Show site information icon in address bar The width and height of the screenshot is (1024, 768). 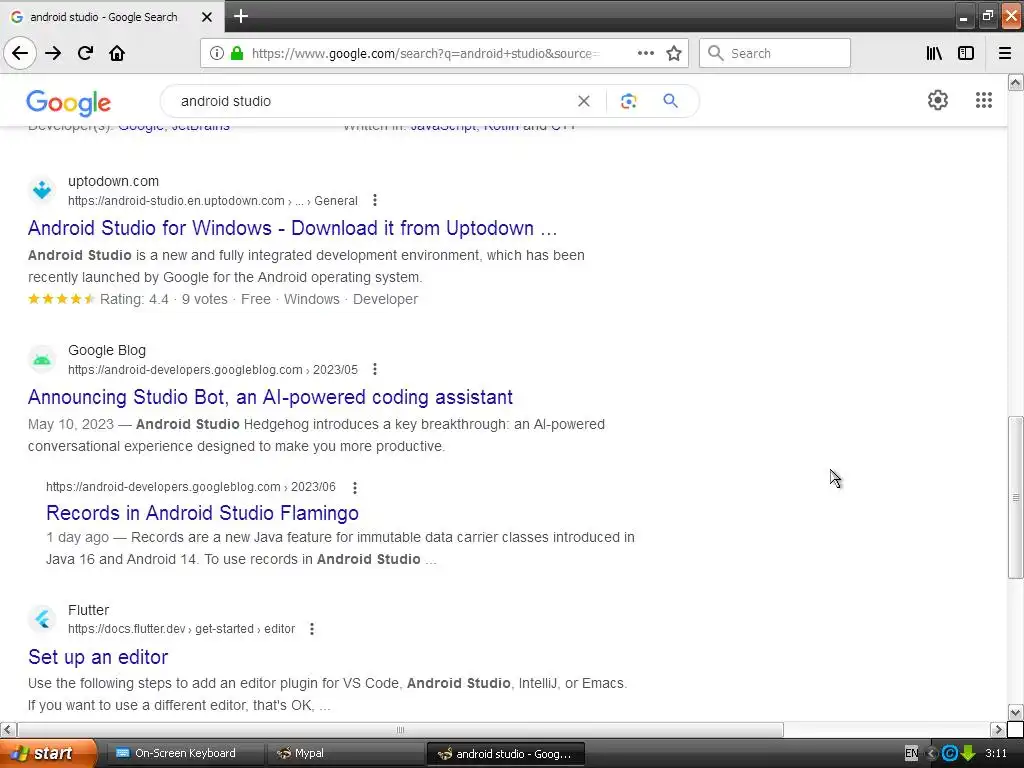click(x=217, y=53)
